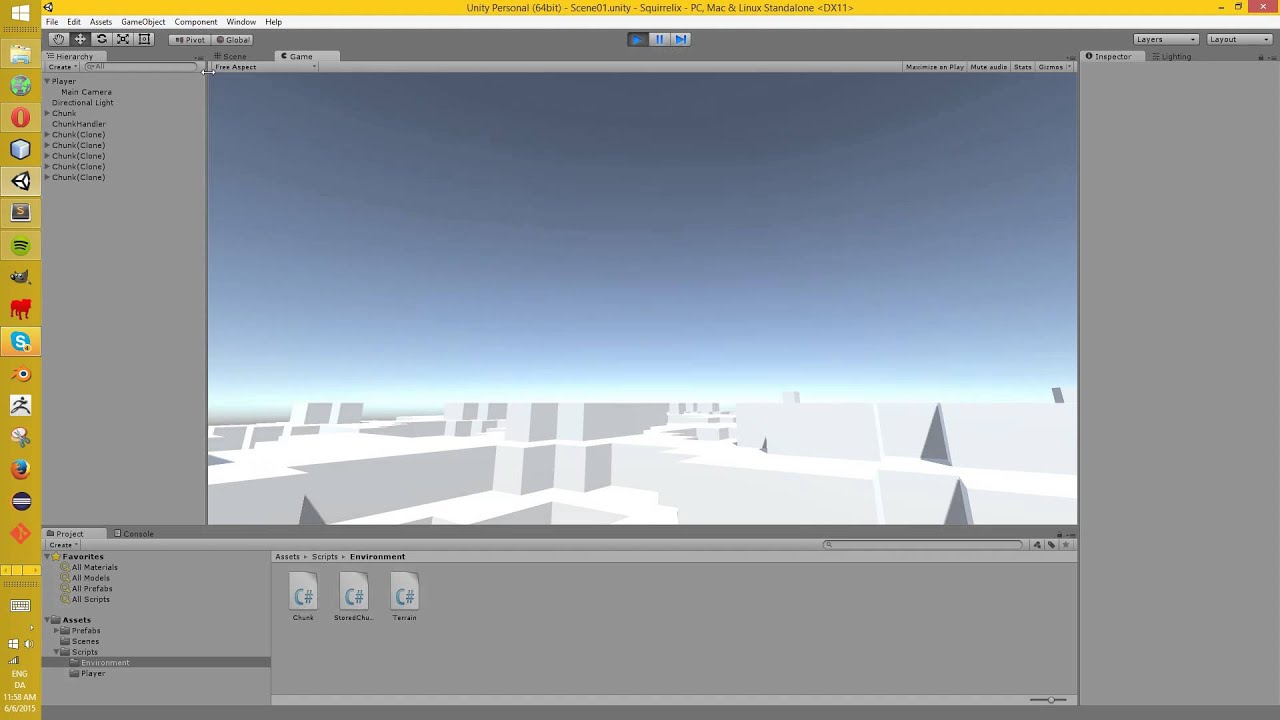
Task: Open the Component menu
Action: click(x=195, y=22)
